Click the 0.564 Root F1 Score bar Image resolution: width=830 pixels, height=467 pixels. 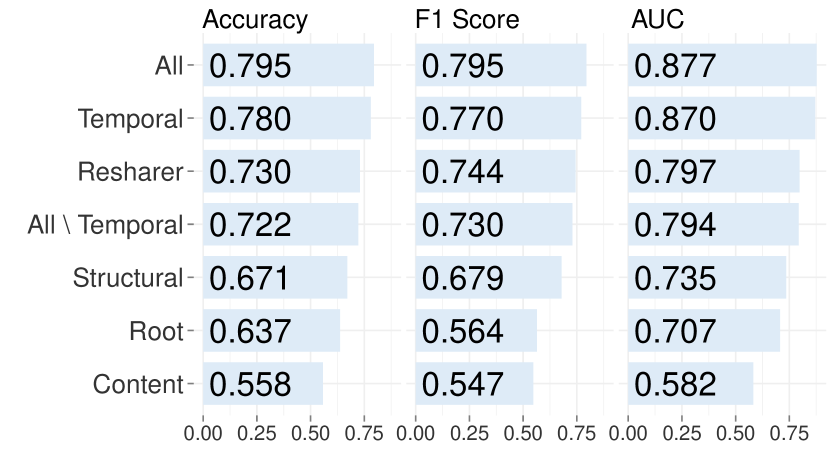(476, 331)
